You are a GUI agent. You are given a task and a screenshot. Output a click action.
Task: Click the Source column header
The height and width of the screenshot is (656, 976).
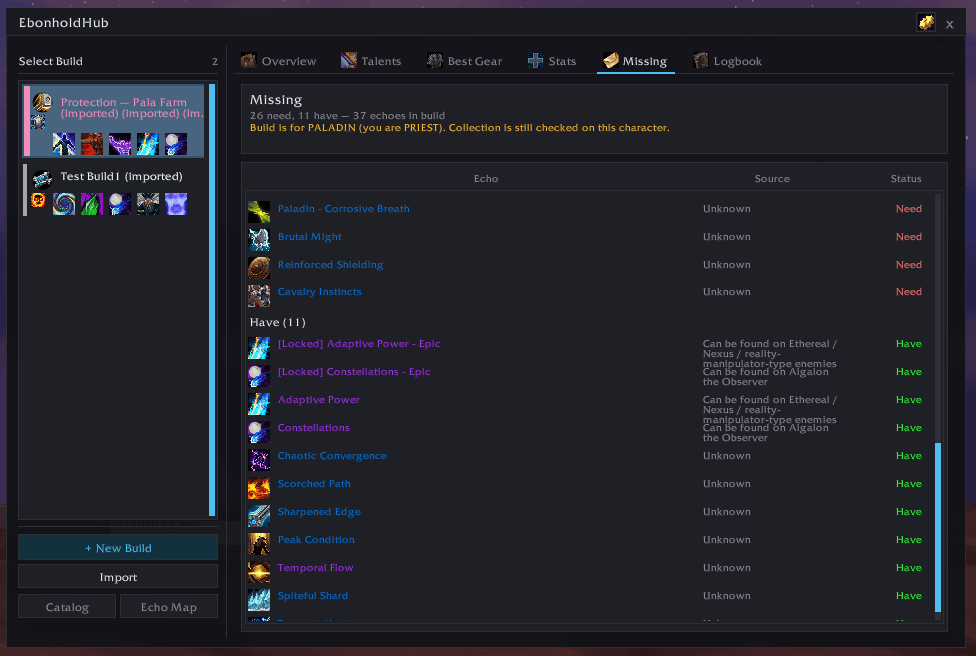click(x=772, y=179)
